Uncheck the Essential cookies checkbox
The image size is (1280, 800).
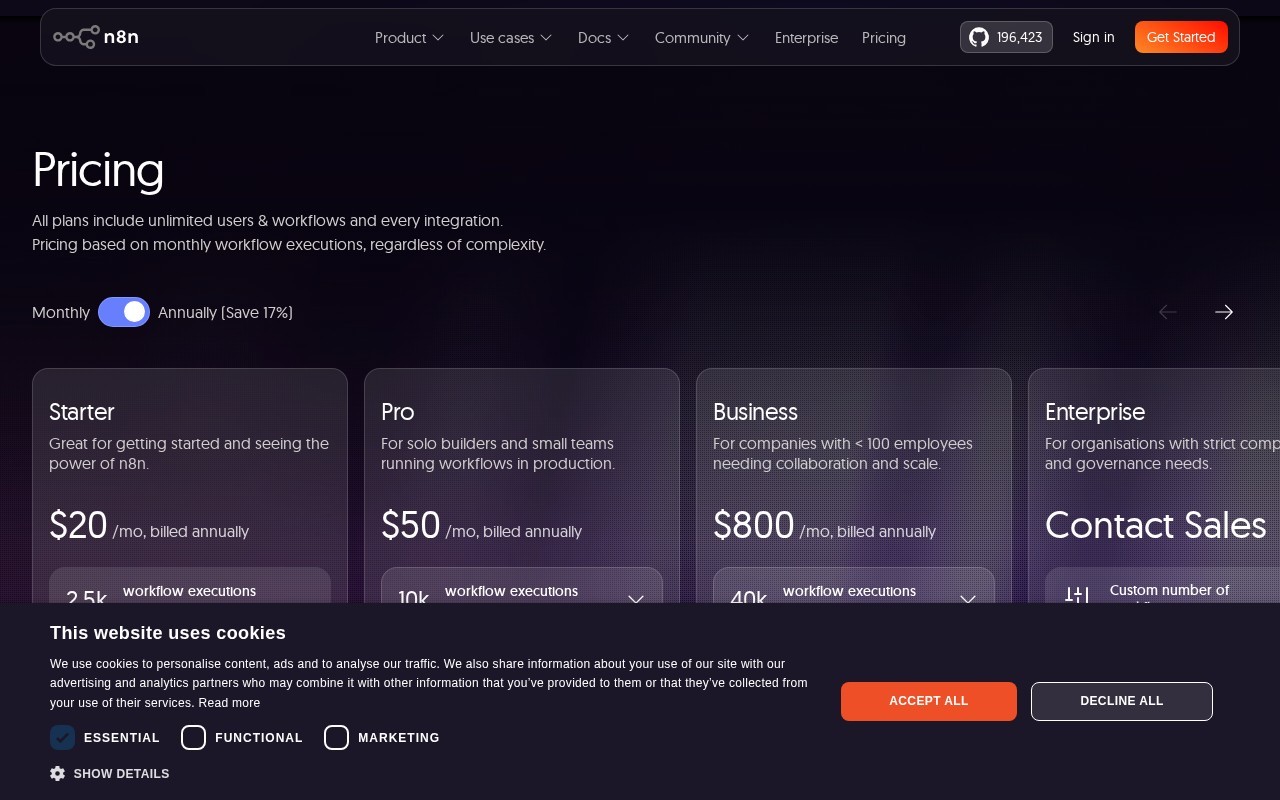63,738
